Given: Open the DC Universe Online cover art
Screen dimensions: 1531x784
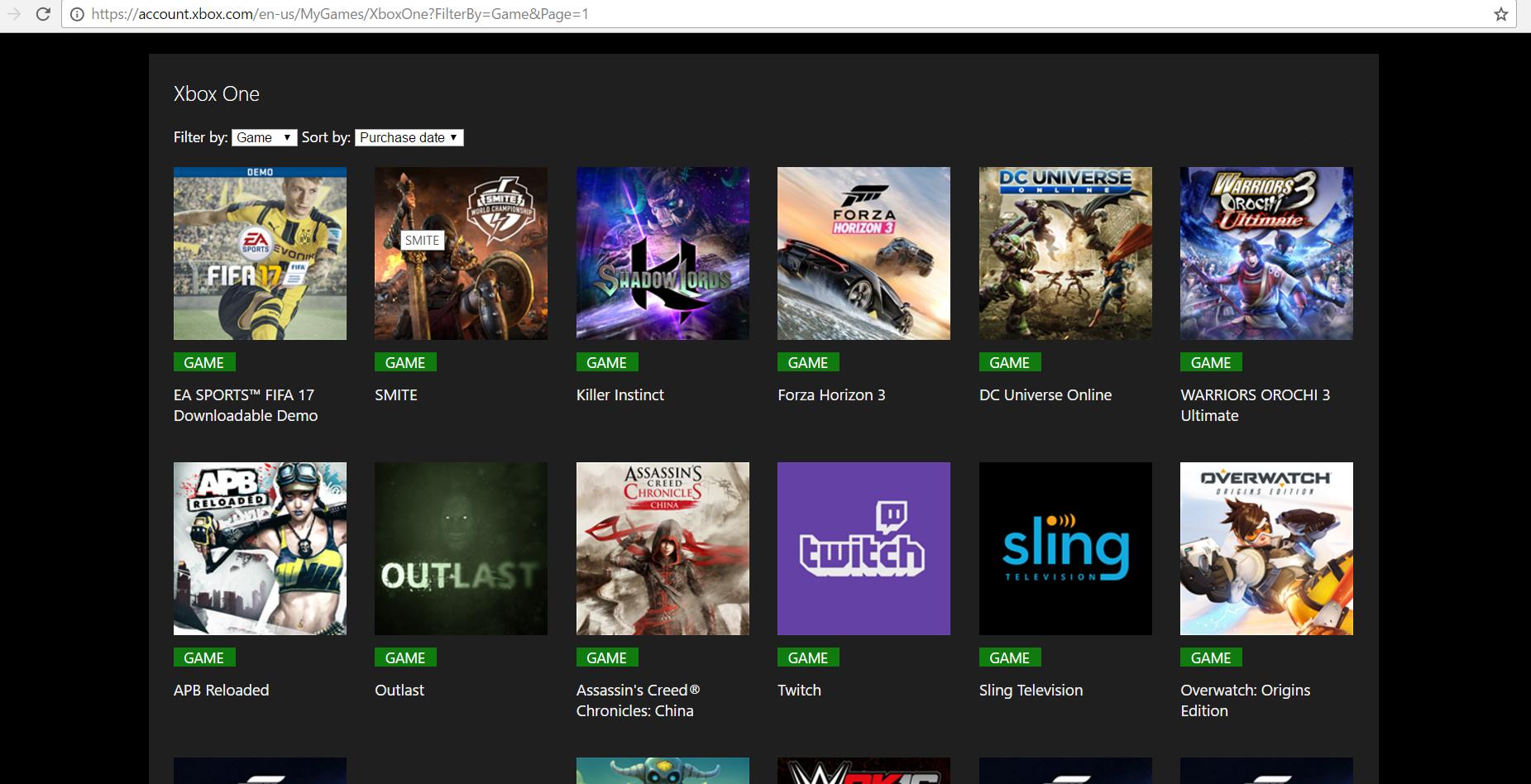Looking at the screenshot, I should tap(1065, 253).
